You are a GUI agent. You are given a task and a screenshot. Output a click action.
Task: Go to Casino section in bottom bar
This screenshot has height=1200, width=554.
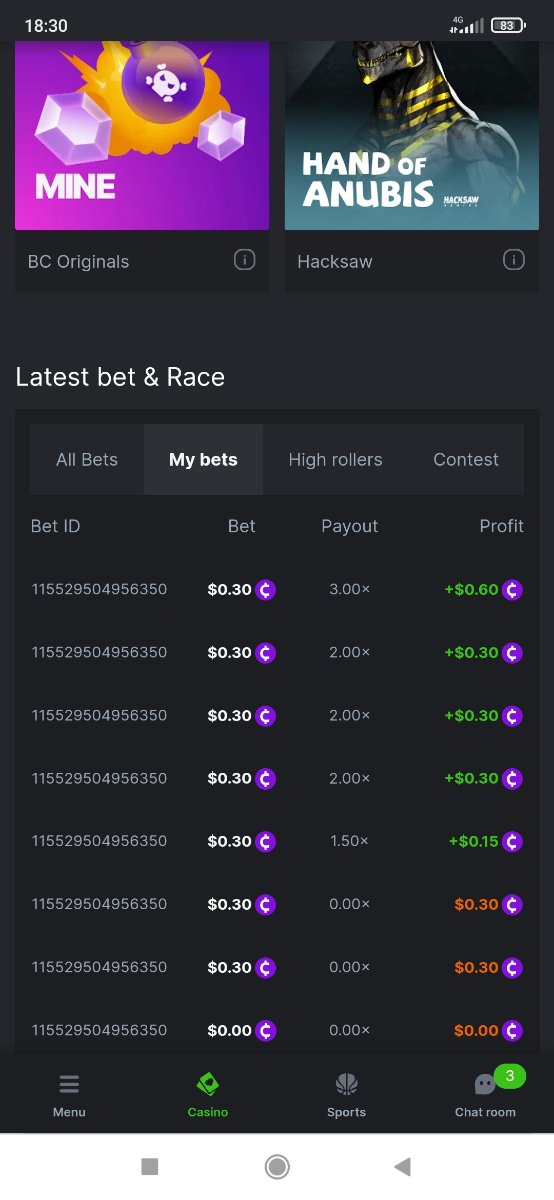click(x=208, y=1095)
